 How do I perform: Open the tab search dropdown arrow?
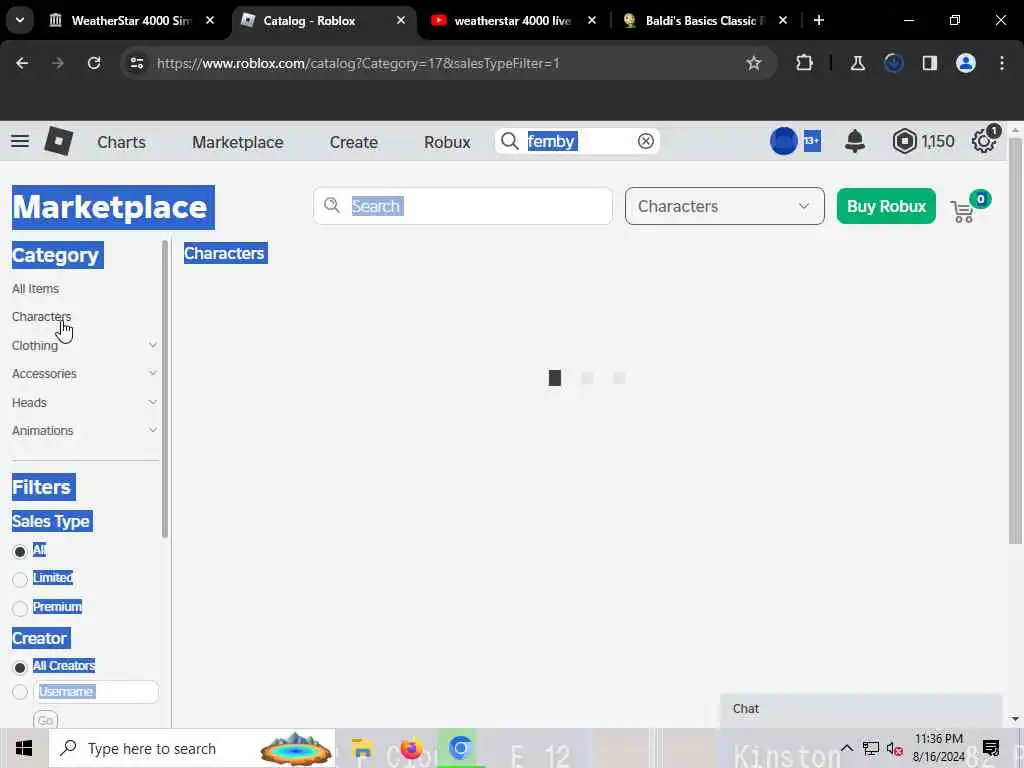pyautogui.click(x=20, y=20)
